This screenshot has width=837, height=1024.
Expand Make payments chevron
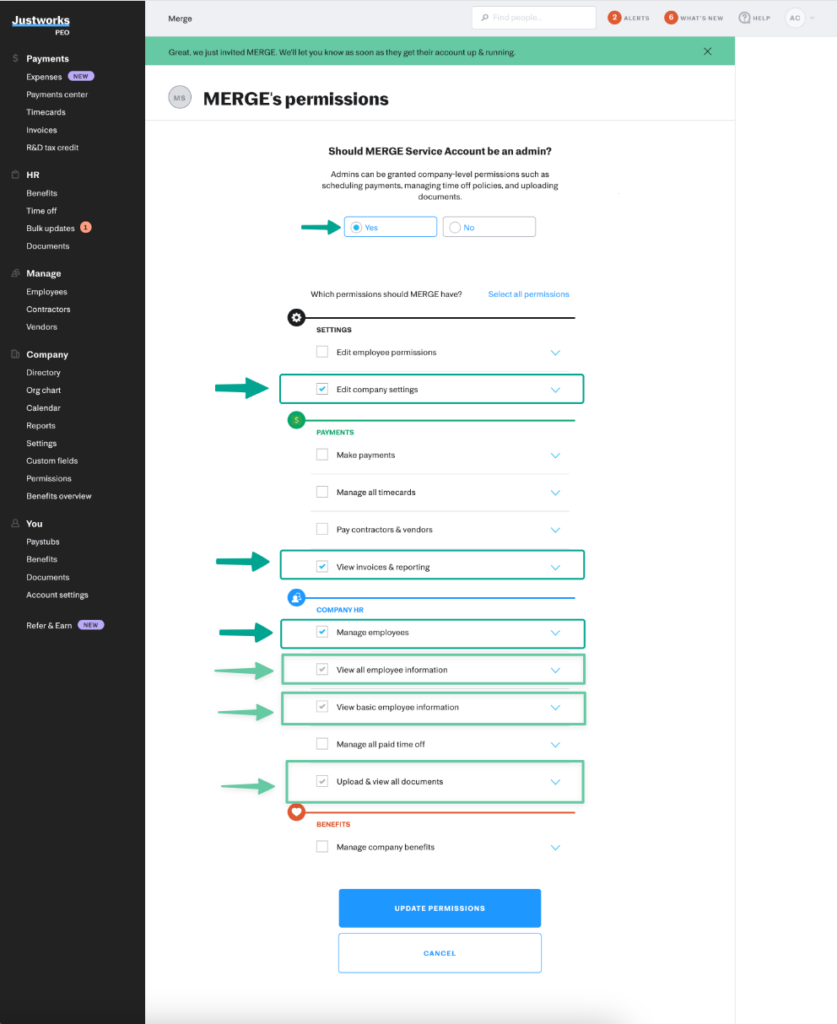555,455
